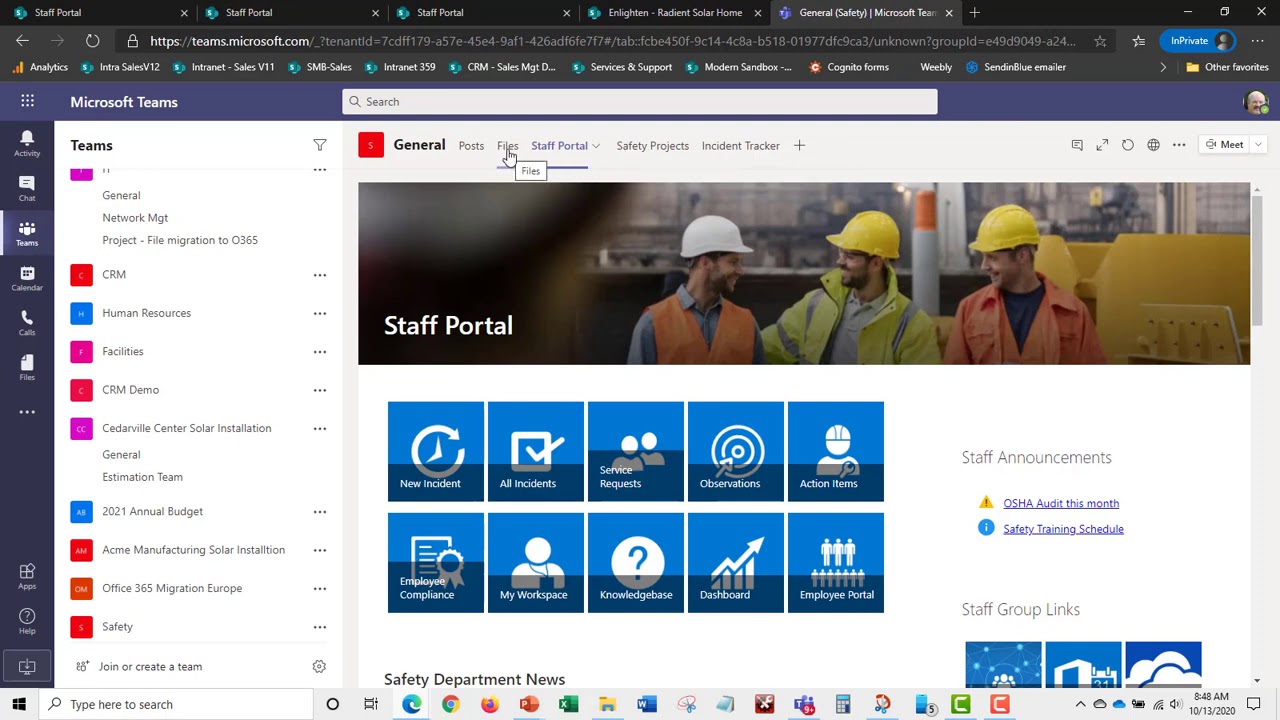Screen dimensions: 1280x720
Task: Open Help in the Teams sidebar
Action: pos(27,621)
